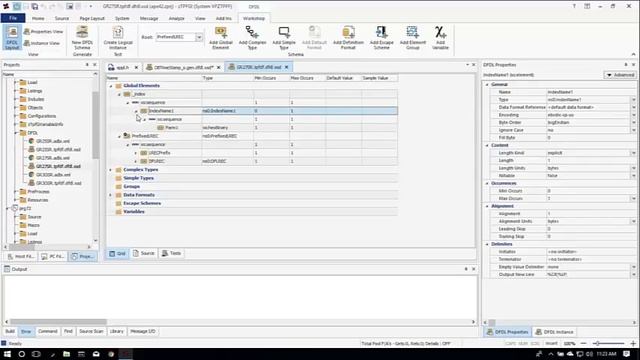640x360 pixels.
Task: Switch to the Source Scan output tab
Action: click(x=91, y=331)
